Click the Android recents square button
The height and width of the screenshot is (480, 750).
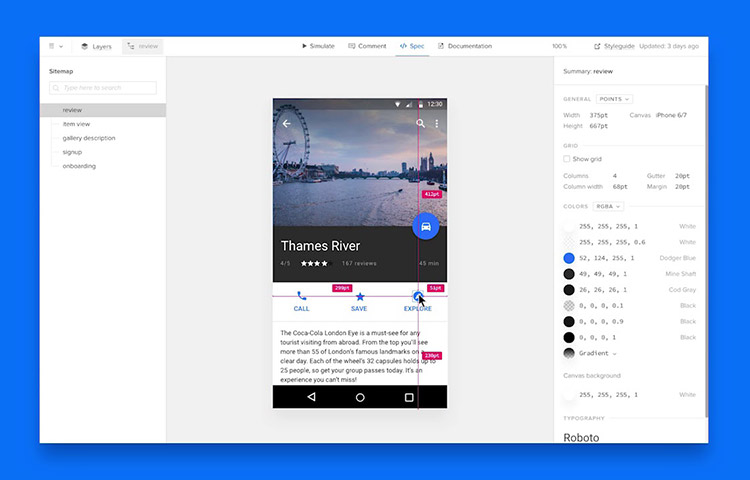point(409,397)
